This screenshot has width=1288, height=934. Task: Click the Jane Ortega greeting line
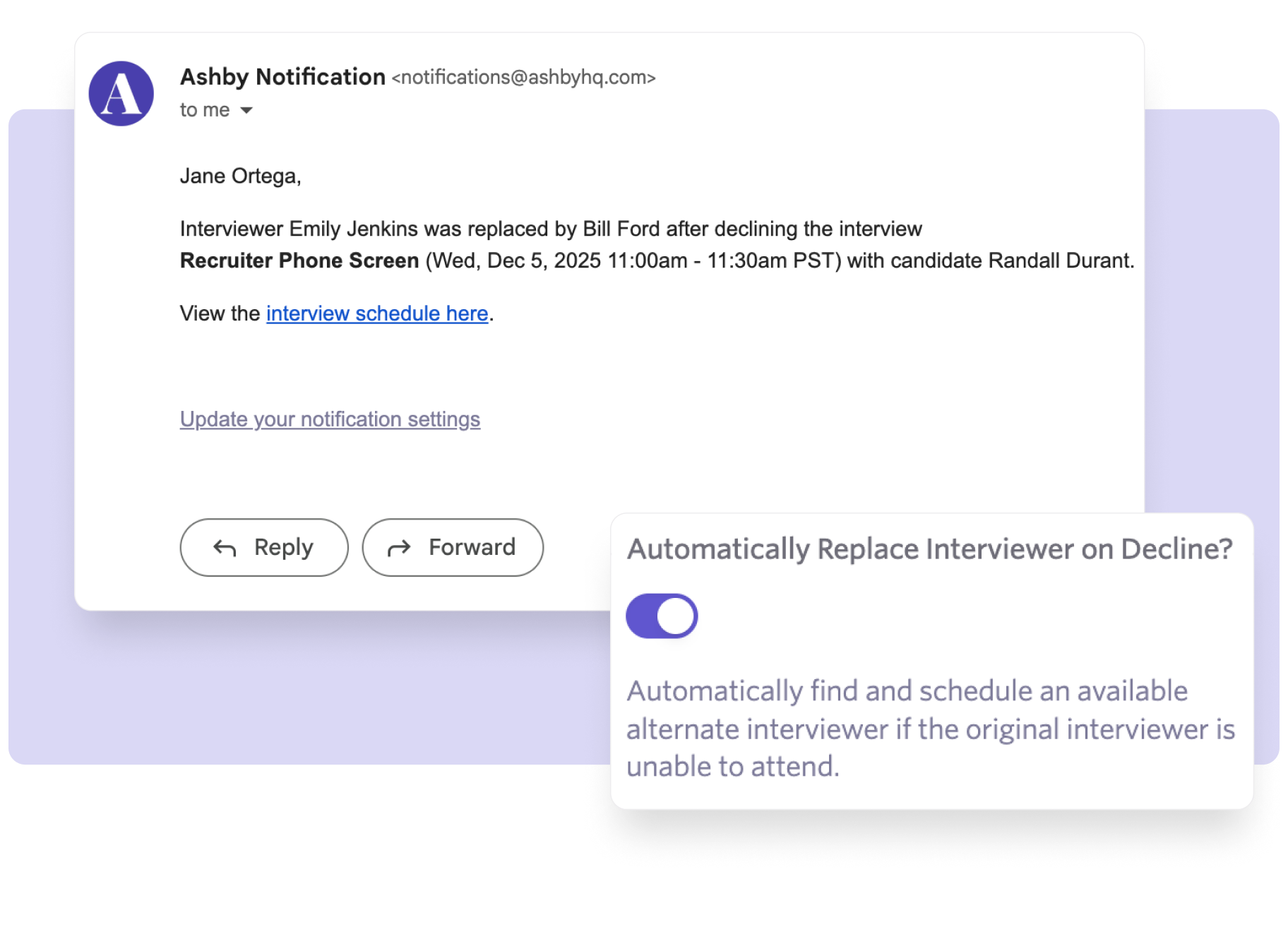(x=240, y=176)
